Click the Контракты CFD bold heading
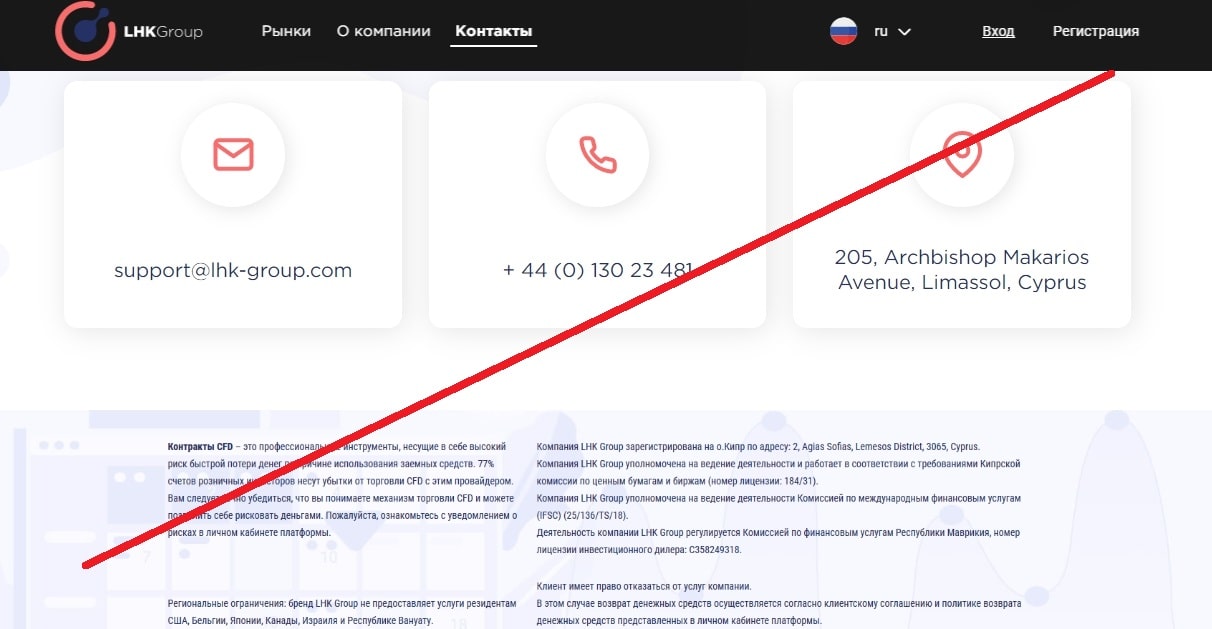This screenshot has height=629, width=1212. click(200, 447)
